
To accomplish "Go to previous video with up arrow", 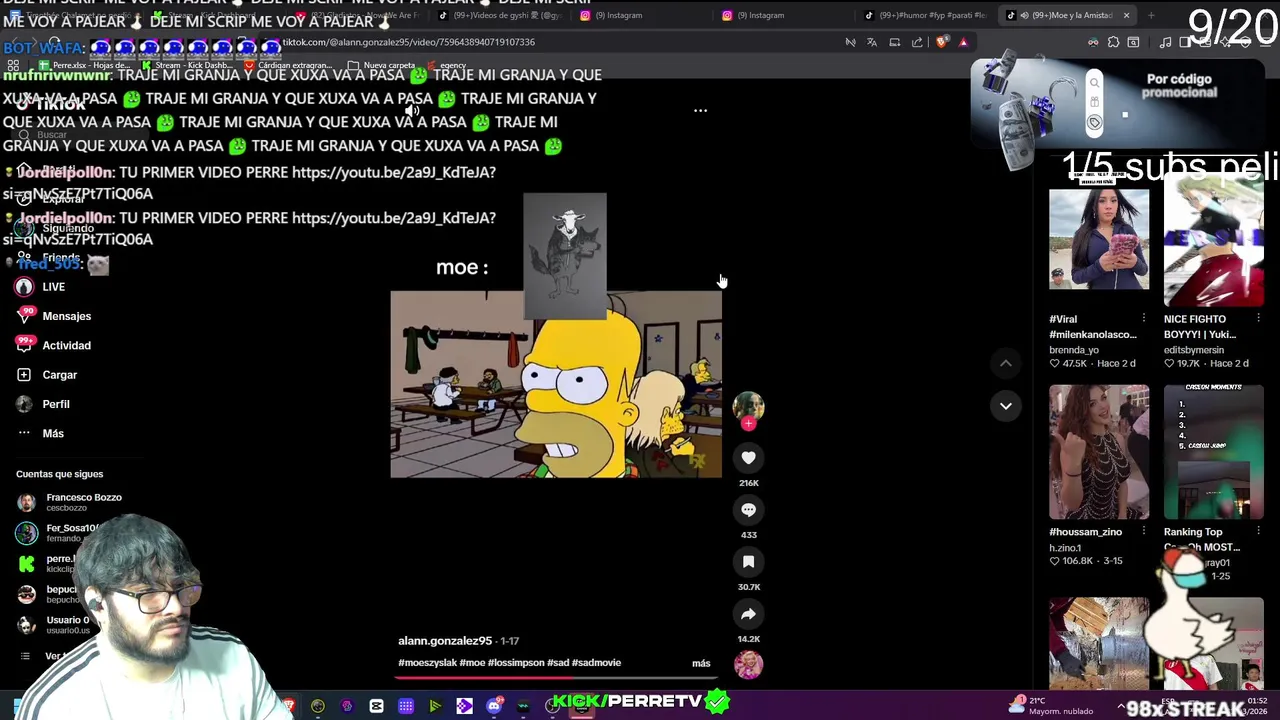I will 1006,364.
